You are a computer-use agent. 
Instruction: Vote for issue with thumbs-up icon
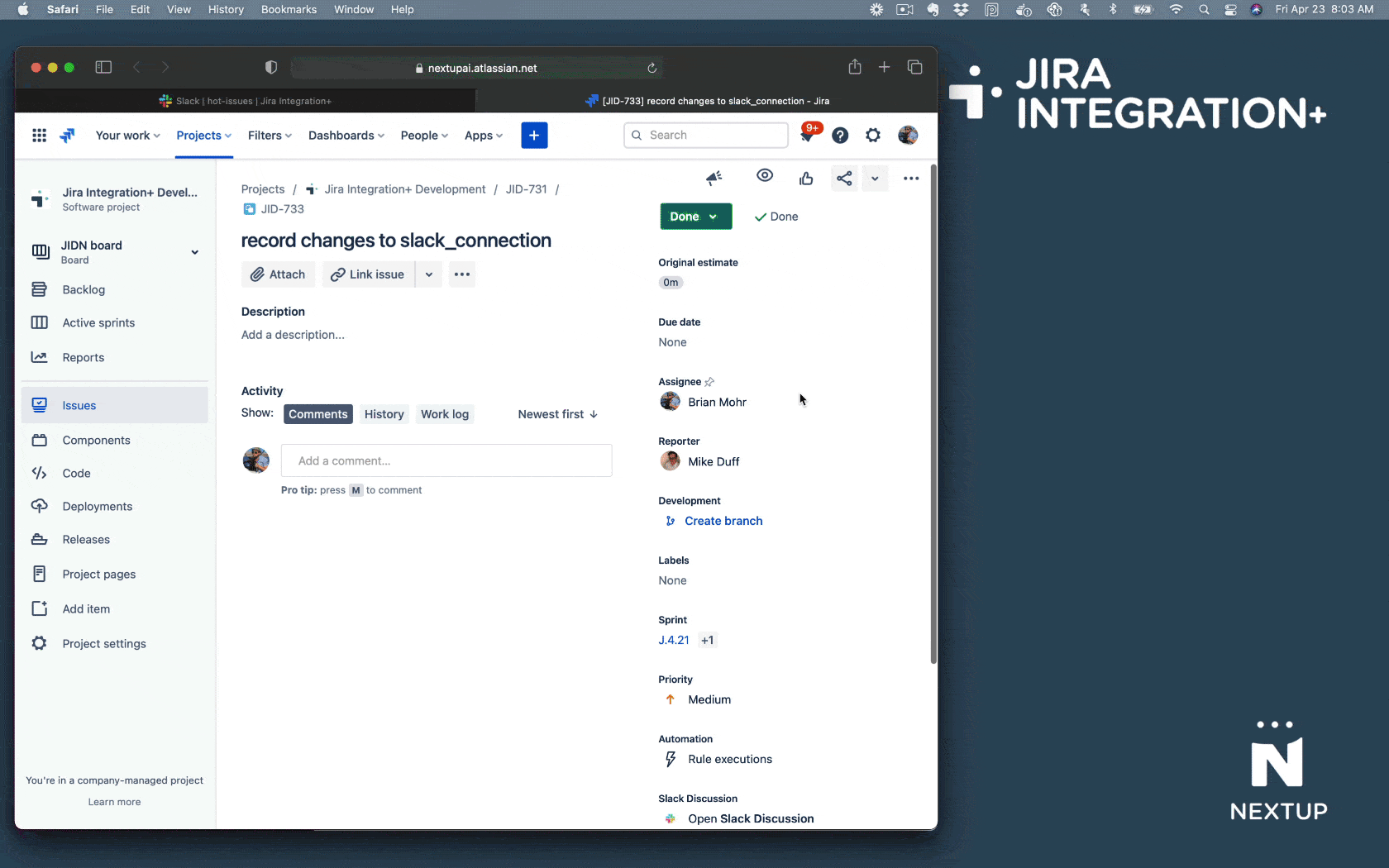806,178
